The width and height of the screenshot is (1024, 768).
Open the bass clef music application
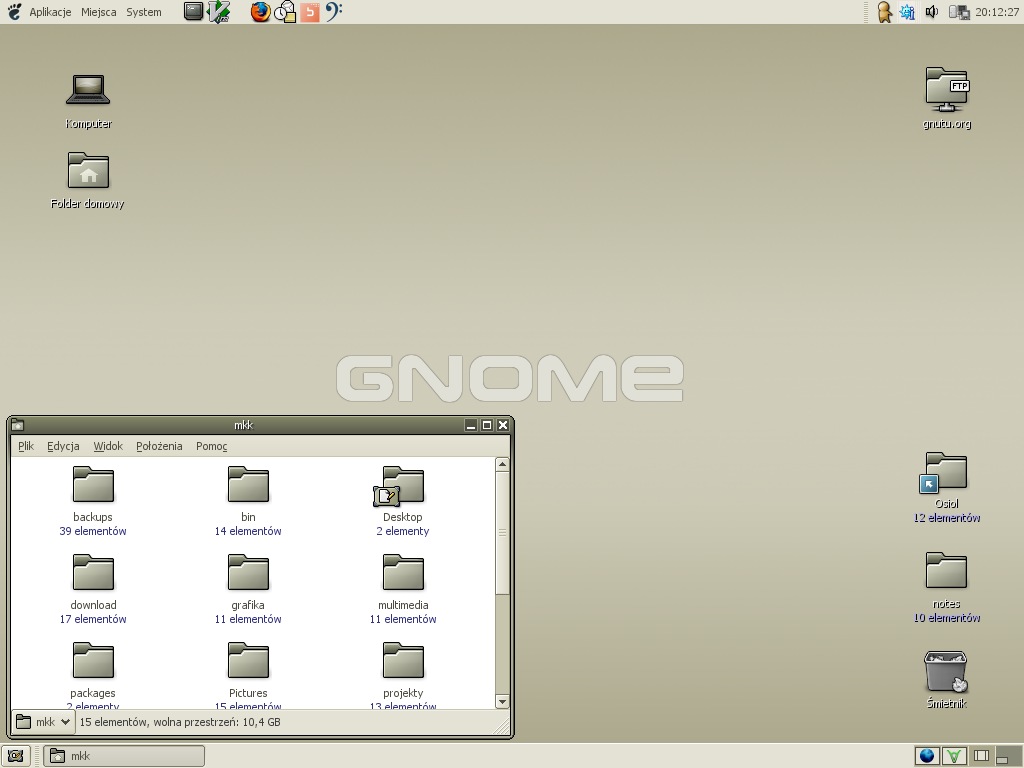(333, 11)
